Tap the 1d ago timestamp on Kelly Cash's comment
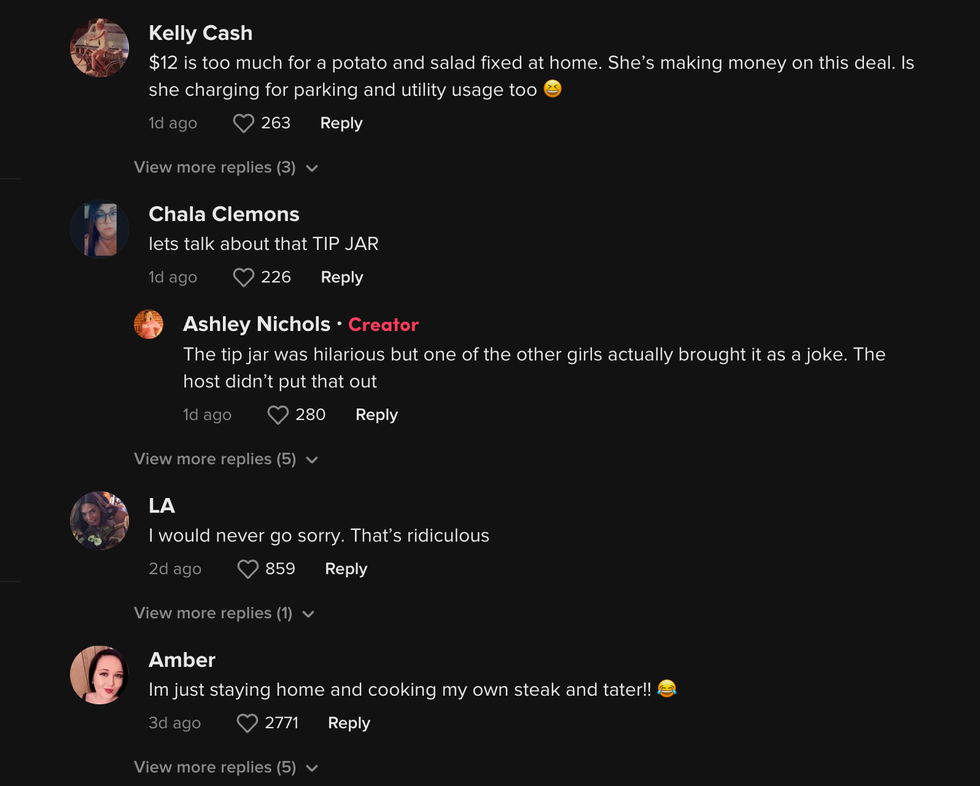Image resolution: width=980 pixels, height=786 pixels. click(x=172, y=122)
